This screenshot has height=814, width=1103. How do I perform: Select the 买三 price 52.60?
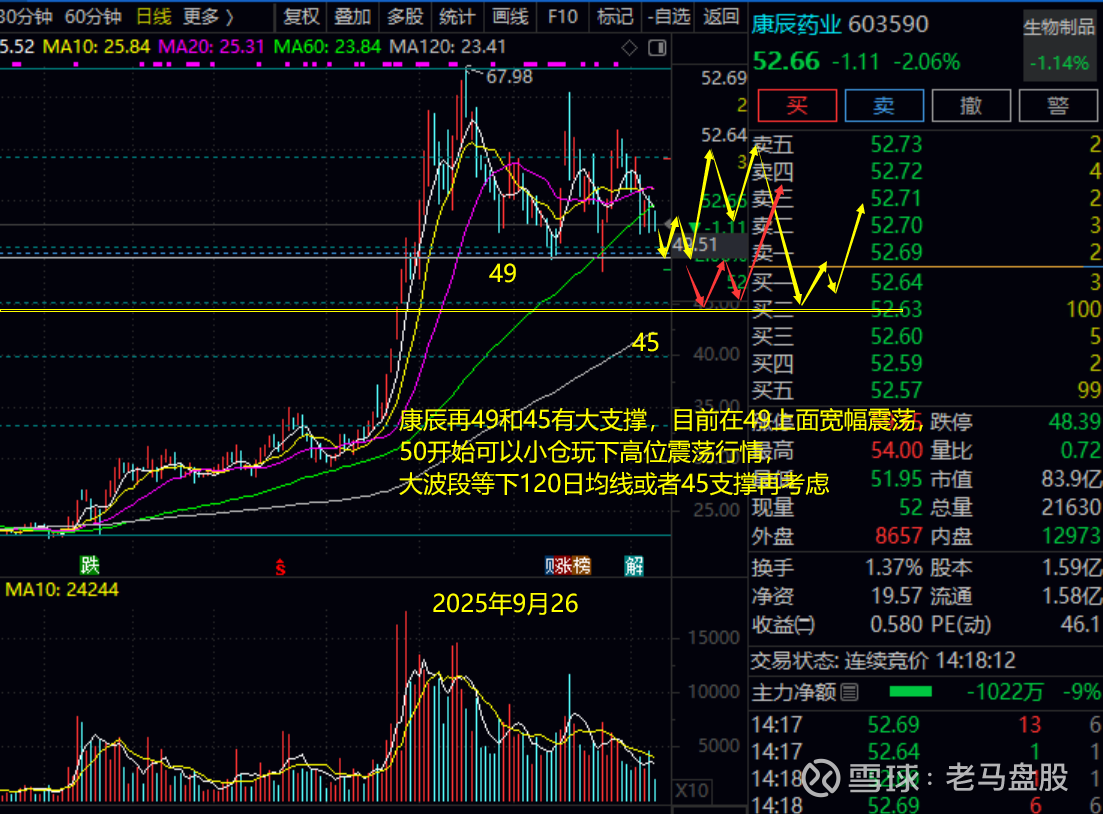tap(895, 337)
